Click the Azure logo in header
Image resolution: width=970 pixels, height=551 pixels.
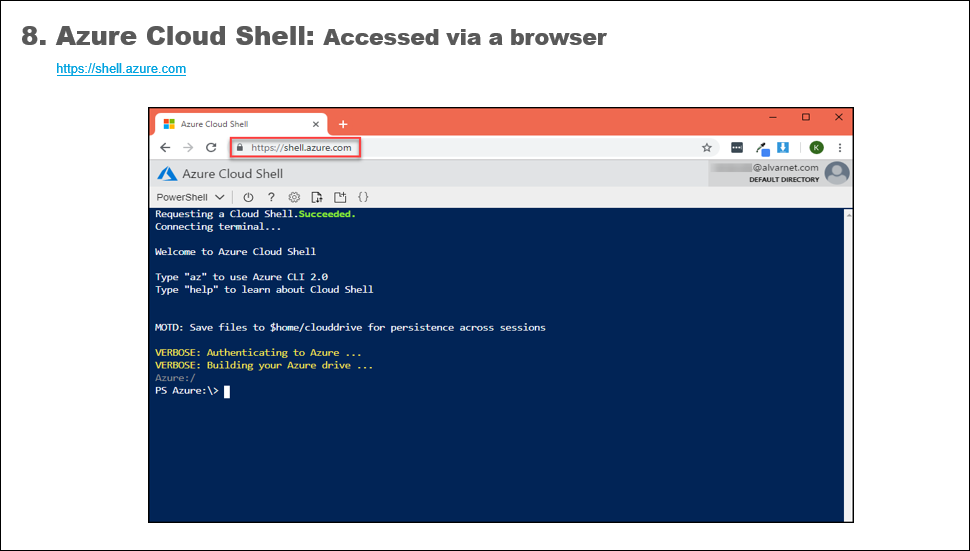pos(167,174)
